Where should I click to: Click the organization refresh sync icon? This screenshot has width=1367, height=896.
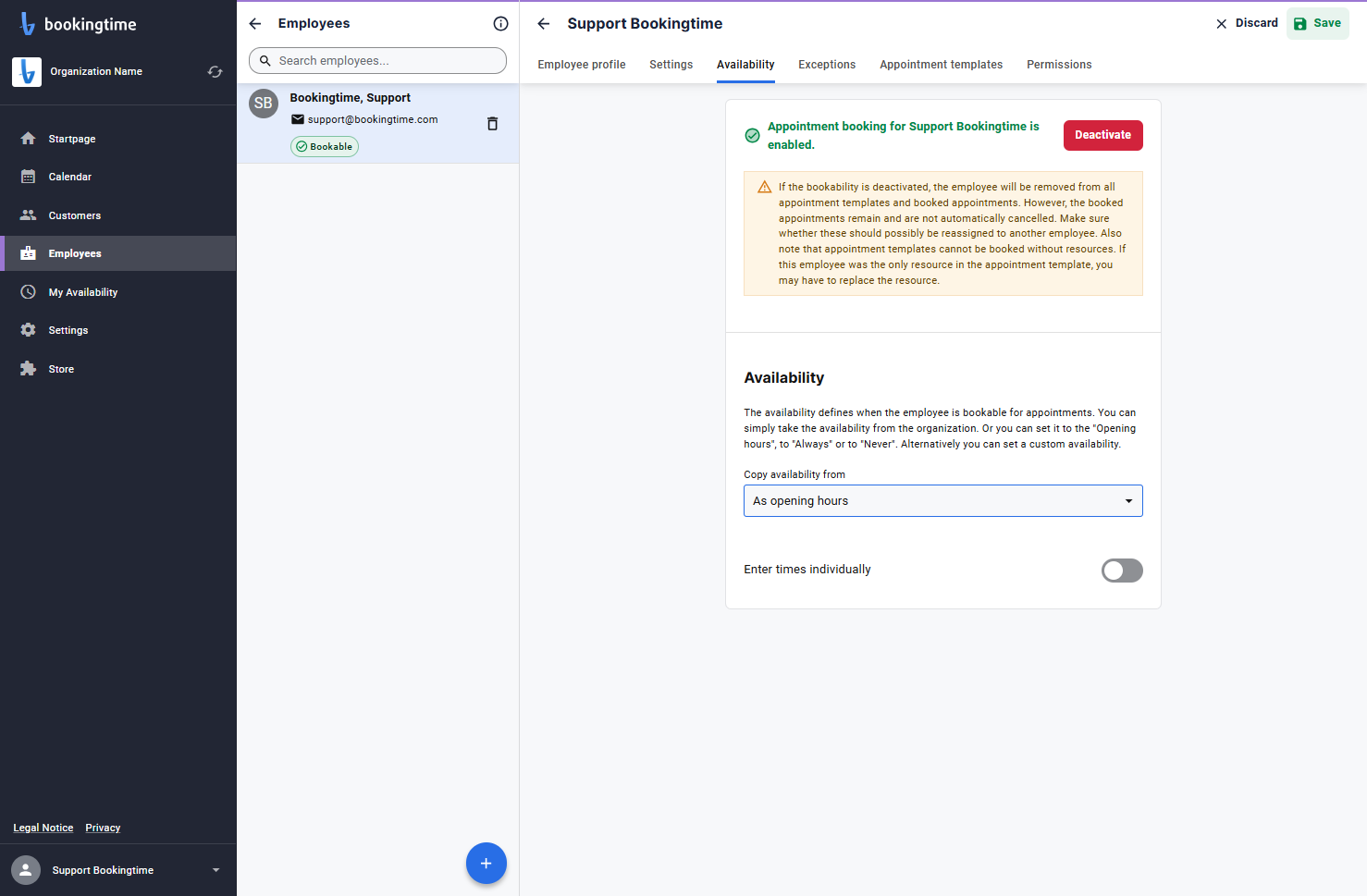216,71
